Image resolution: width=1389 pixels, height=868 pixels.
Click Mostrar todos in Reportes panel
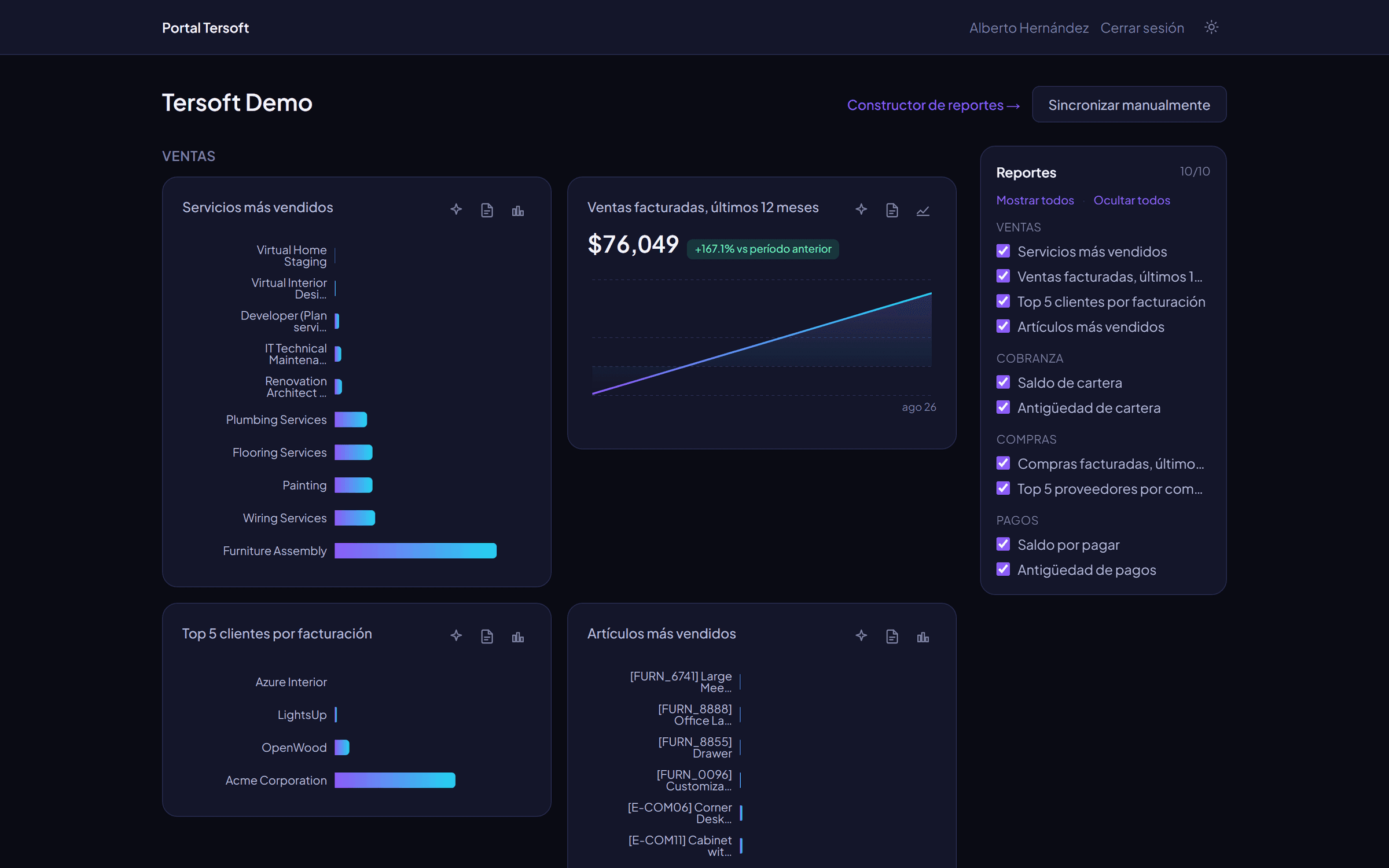point(1035,200)
